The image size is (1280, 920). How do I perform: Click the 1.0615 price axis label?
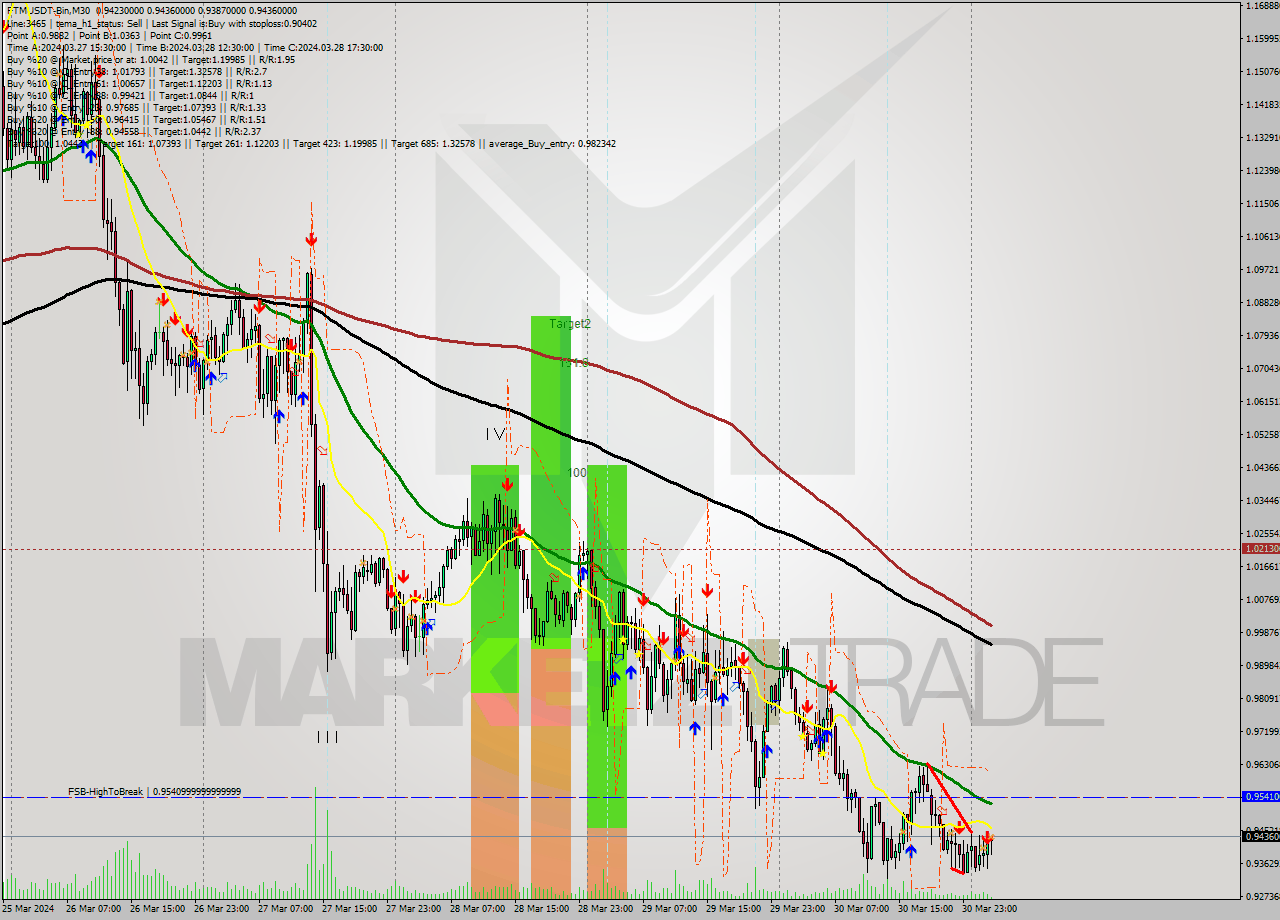pos(1262,401)
